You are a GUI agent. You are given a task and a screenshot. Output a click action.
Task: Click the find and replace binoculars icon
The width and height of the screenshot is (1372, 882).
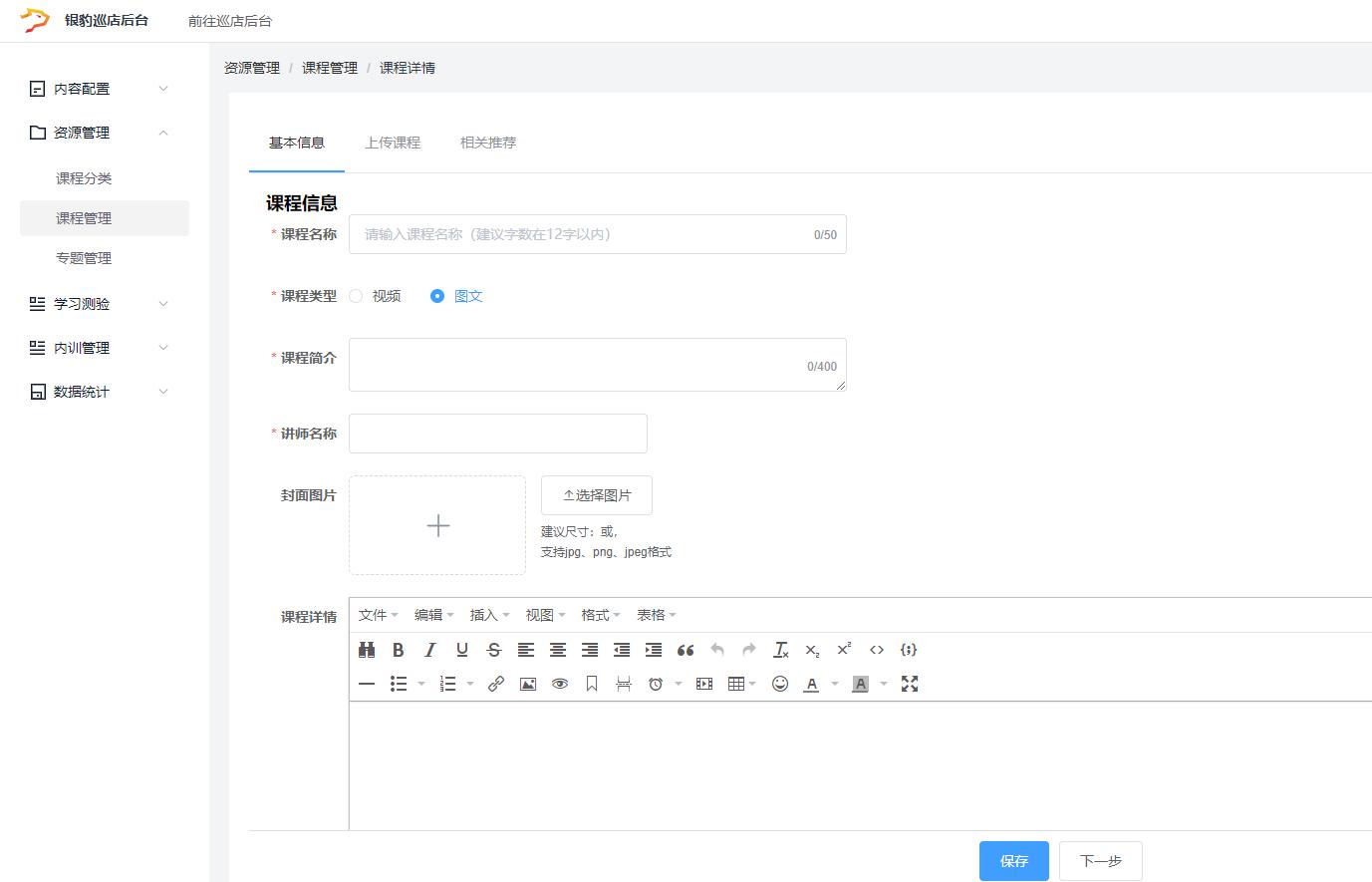(367, 650)
